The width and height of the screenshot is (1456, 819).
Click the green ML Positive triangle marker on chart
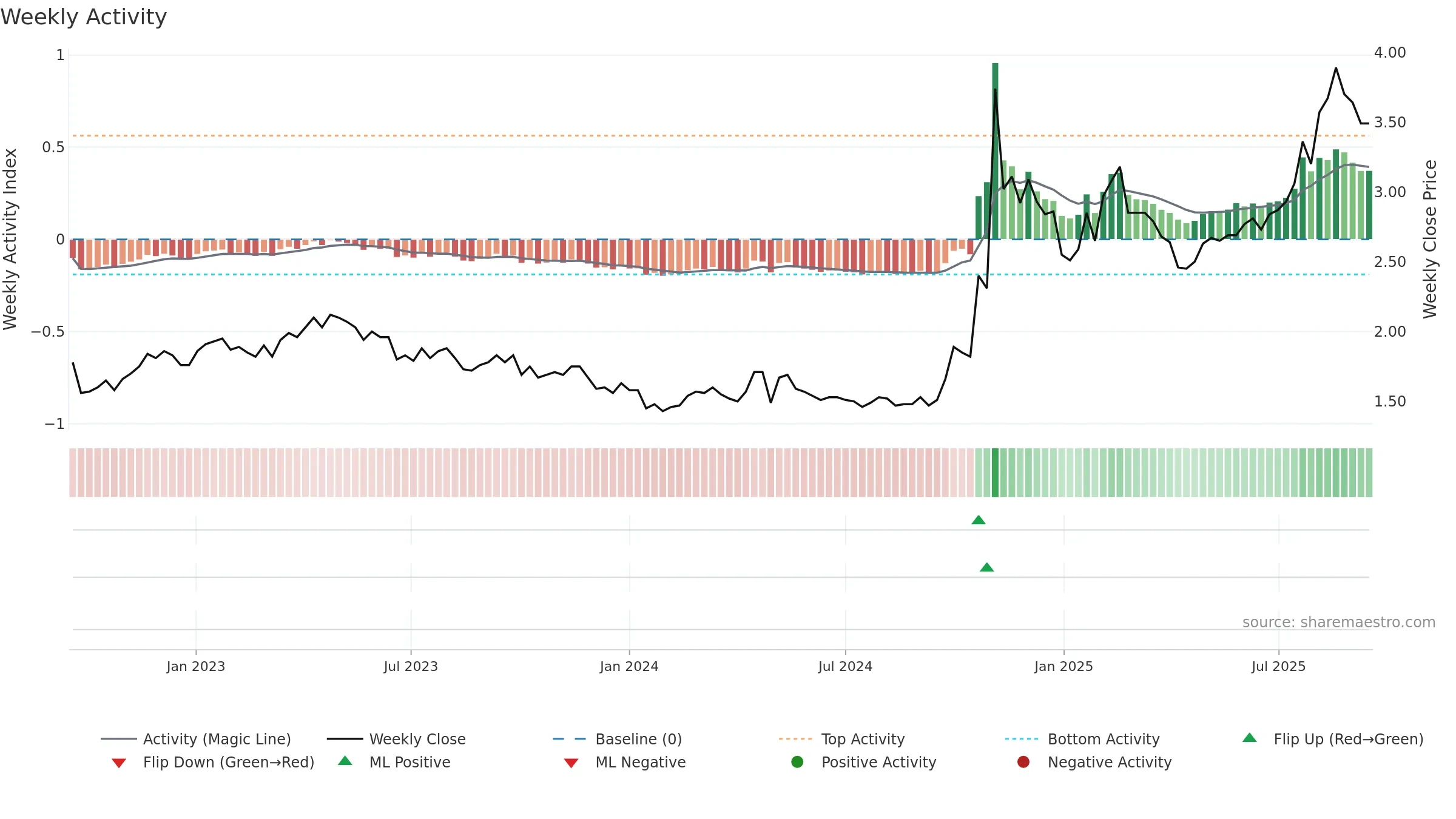tap(987, 567)
